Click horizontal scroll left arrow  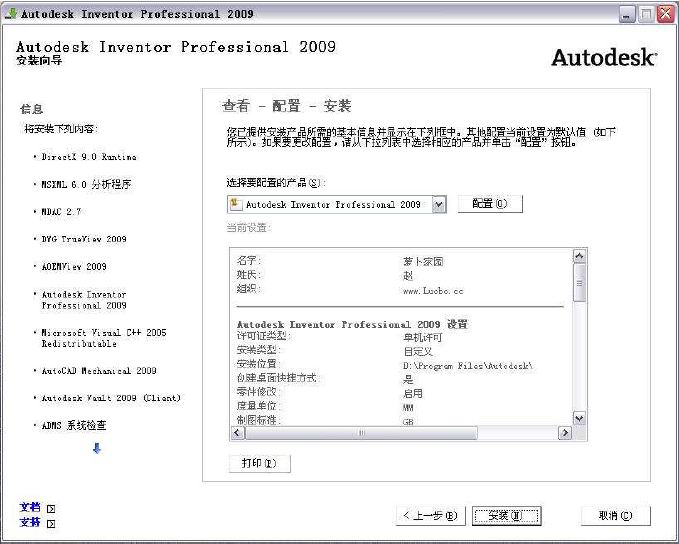coord(237,432)
